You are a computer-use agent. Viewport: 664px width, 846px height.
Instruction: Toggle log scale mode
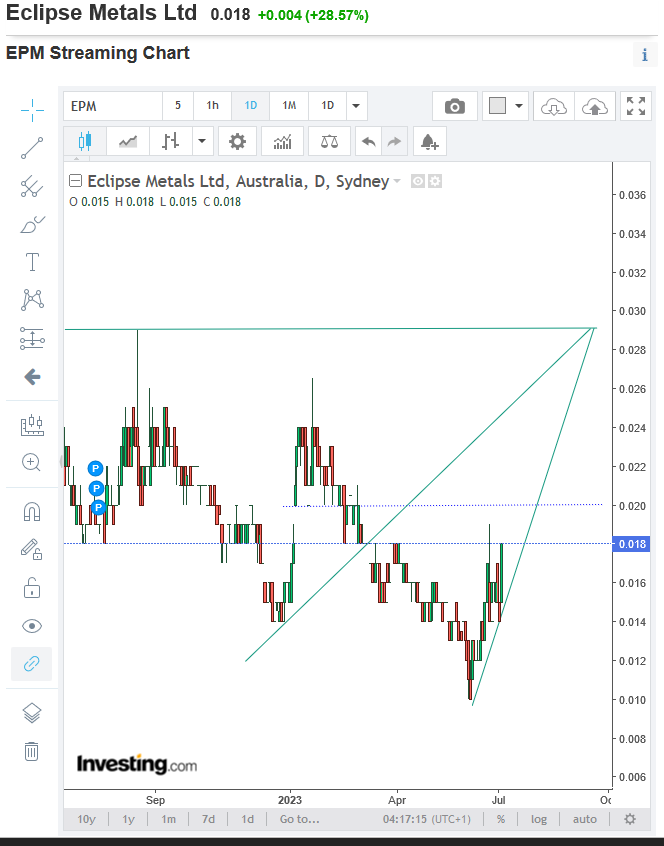pyautogui.click(x=539, y=819)
